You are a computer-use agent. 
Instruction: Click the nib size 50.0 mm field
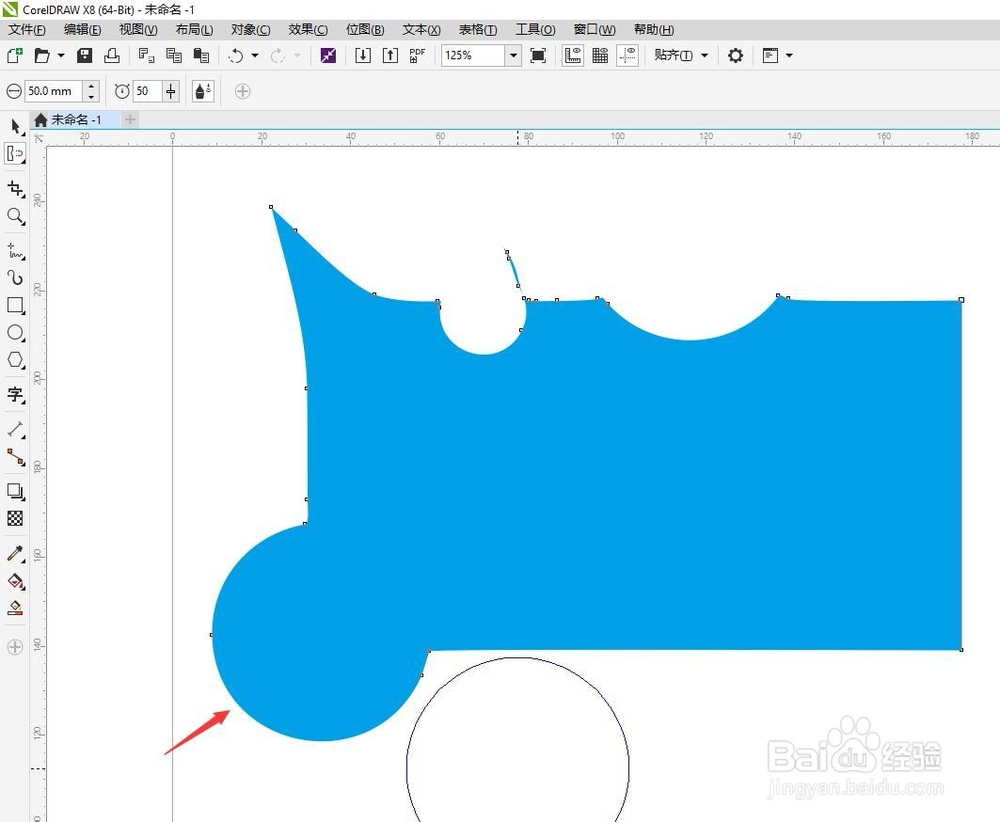tap(54, 91)
